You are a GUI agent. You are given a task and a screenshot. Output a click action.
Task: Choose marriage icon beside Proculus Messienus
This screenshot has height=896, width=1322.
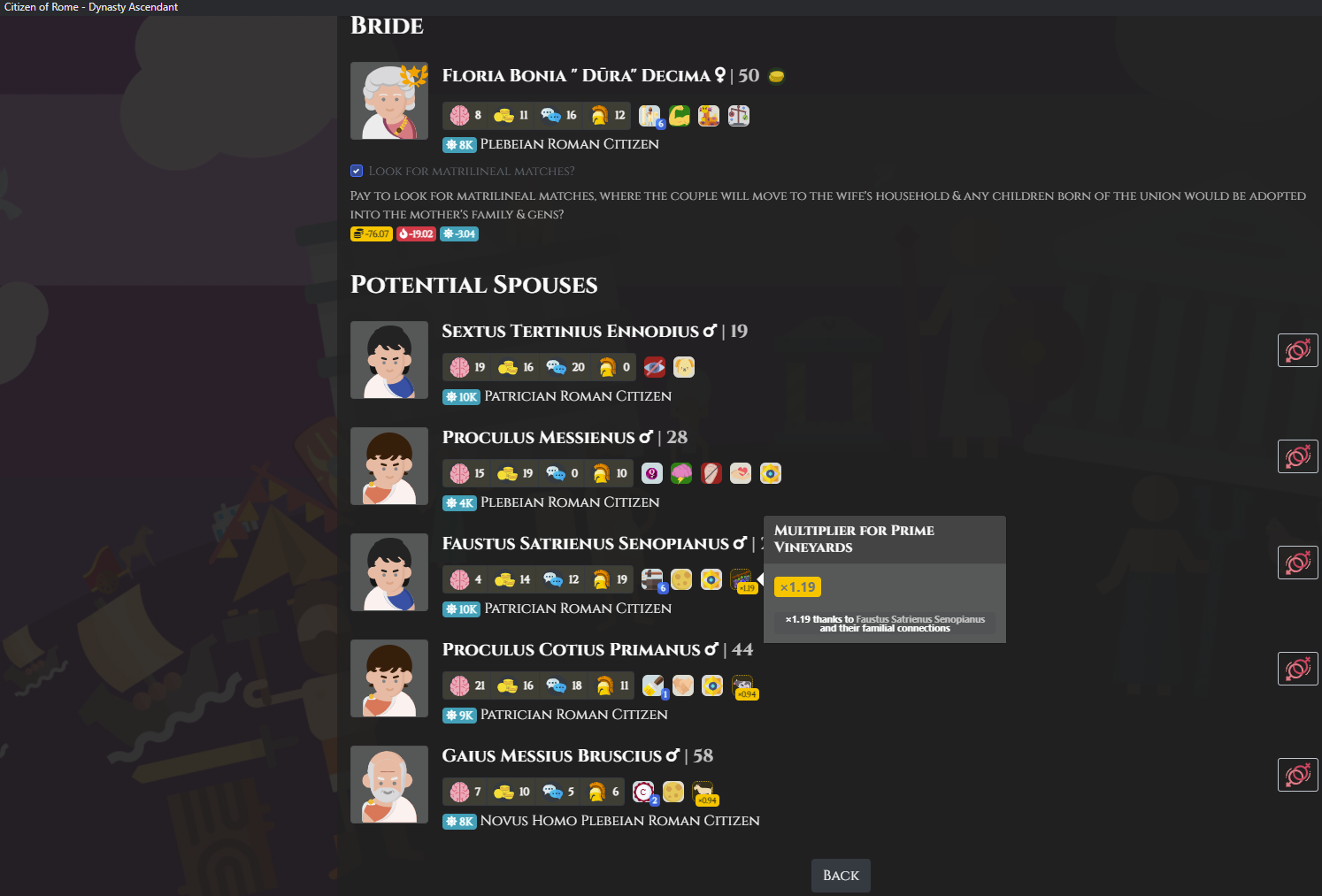[1298, 456]
